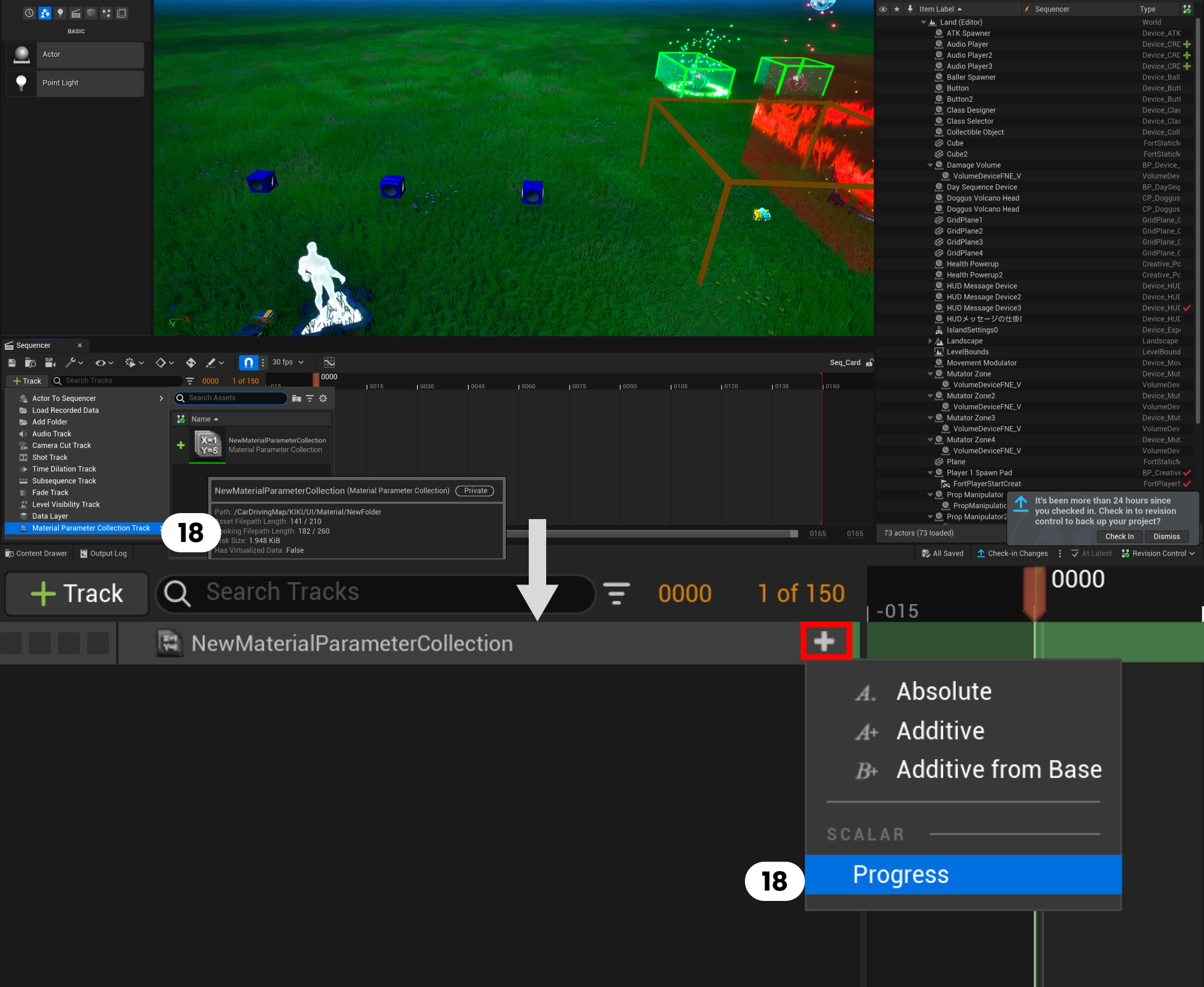Save the sequence with the save icon

(x=11, y=362)
